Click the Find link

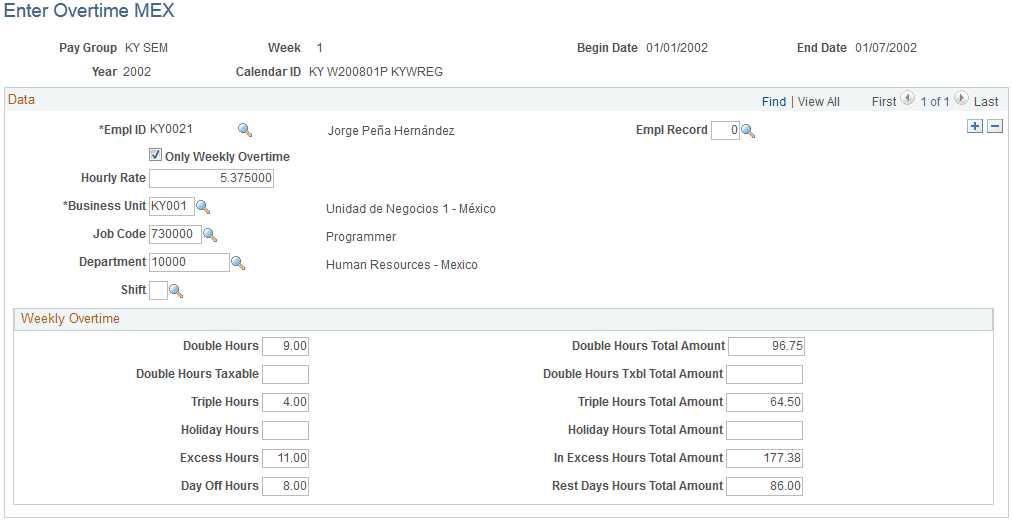pyautogui.click(x=774, y=101)
